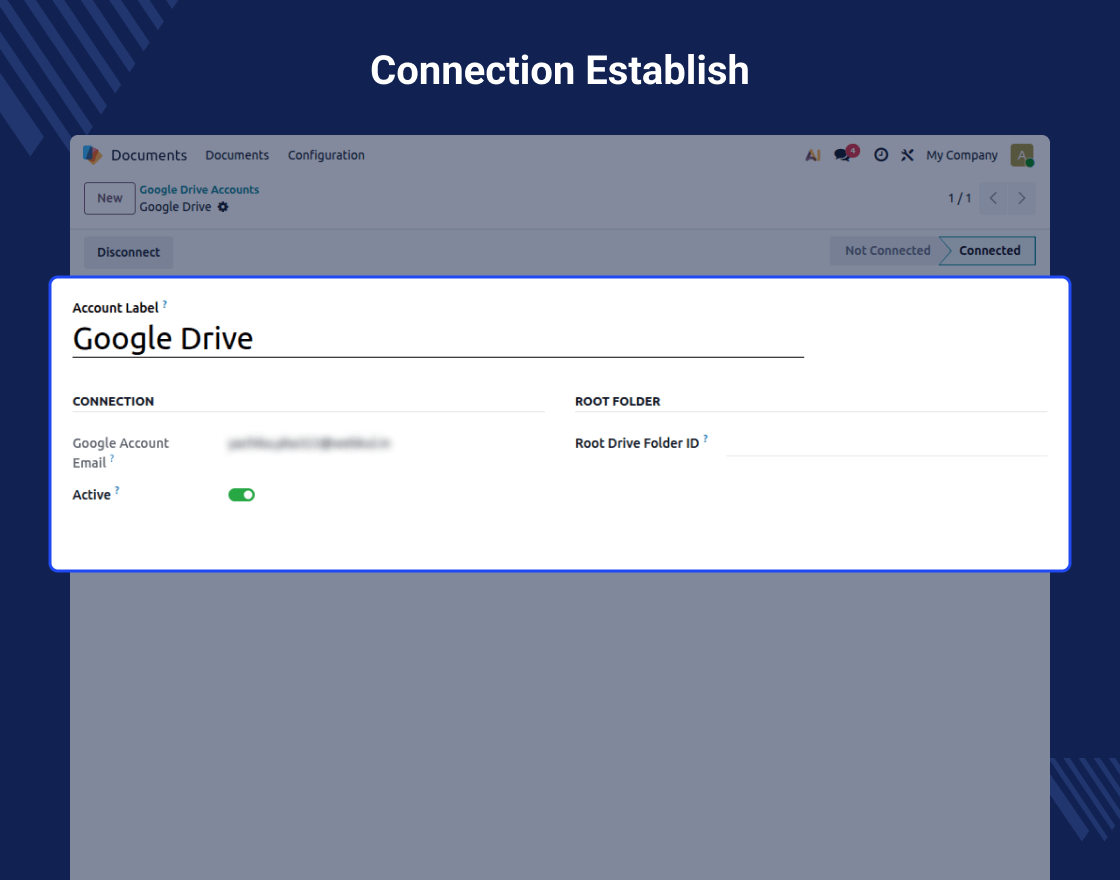1120x880 pixels.
Task: Follow the Google Drive Accounts breadcrumb
Action: pos(199,189)
